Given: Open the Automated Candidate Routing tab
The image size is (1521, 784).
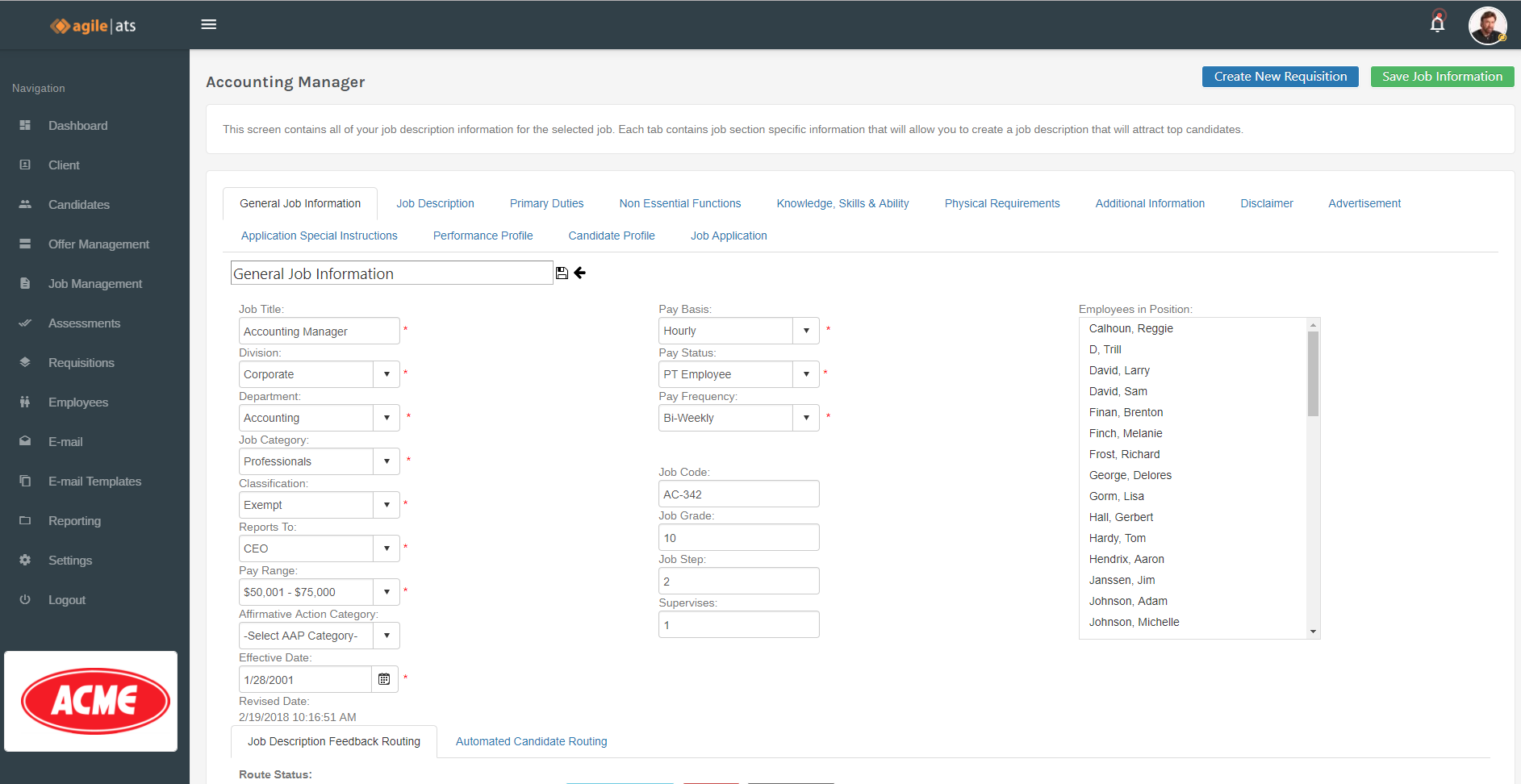Looking at the screenshot, I should pyautogui.click(x=531, y=740).
